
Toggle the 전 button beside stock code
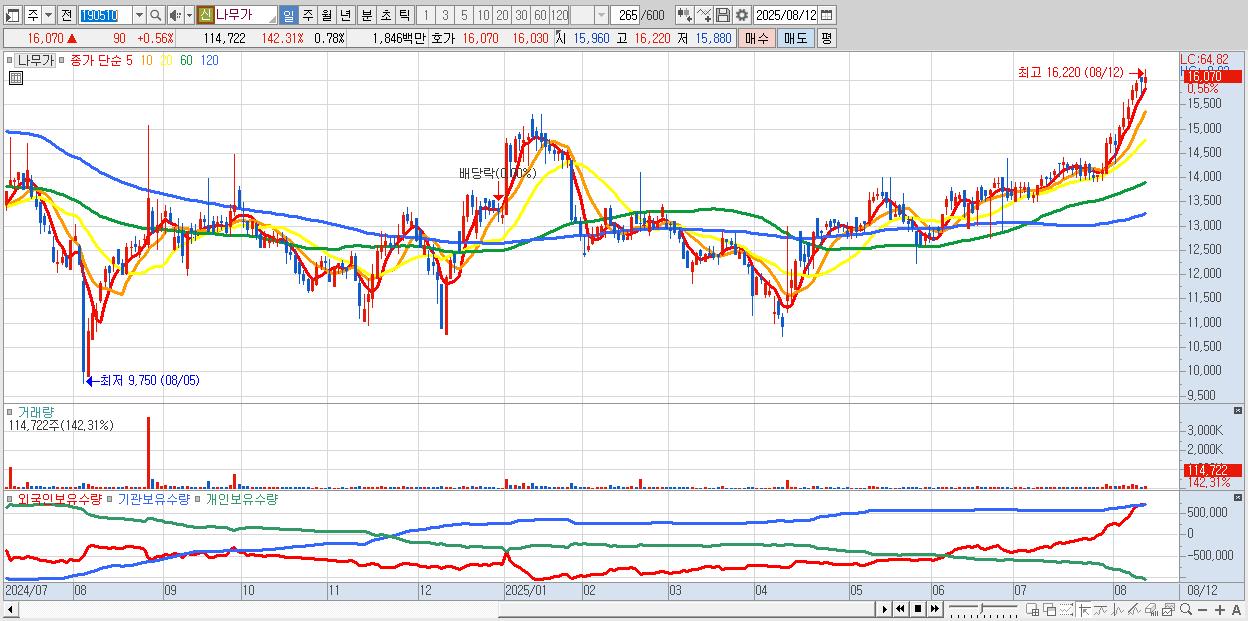pos(66,15)
